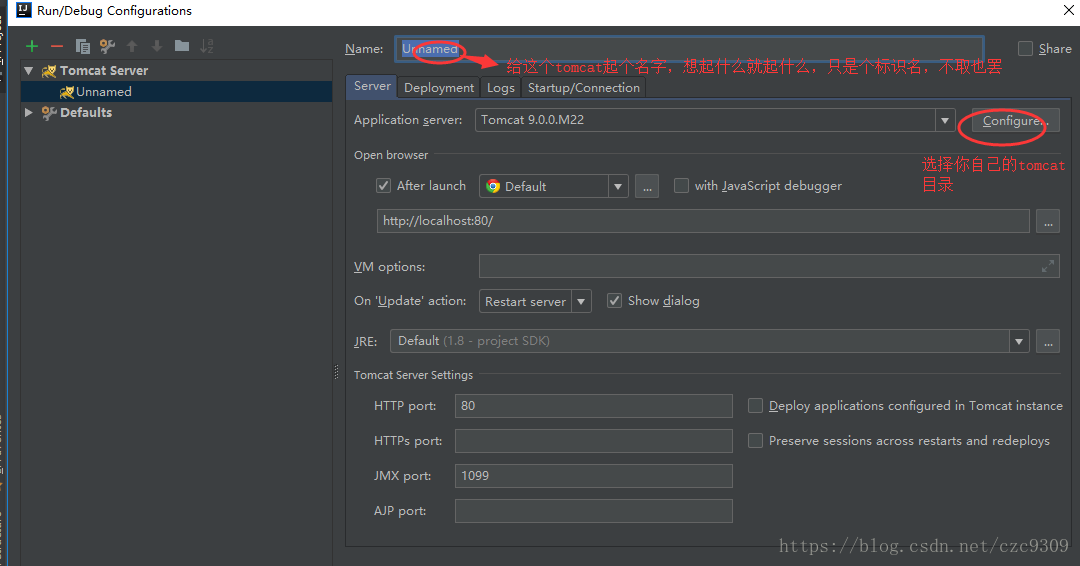Screen dimensions: 1080x566
Task: Uncheck After launch option
Action: 384,185
